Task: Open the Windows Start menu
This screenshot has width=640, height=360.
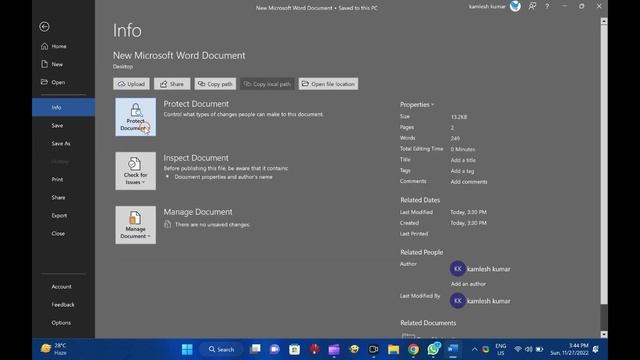Action: click(187, 349)
